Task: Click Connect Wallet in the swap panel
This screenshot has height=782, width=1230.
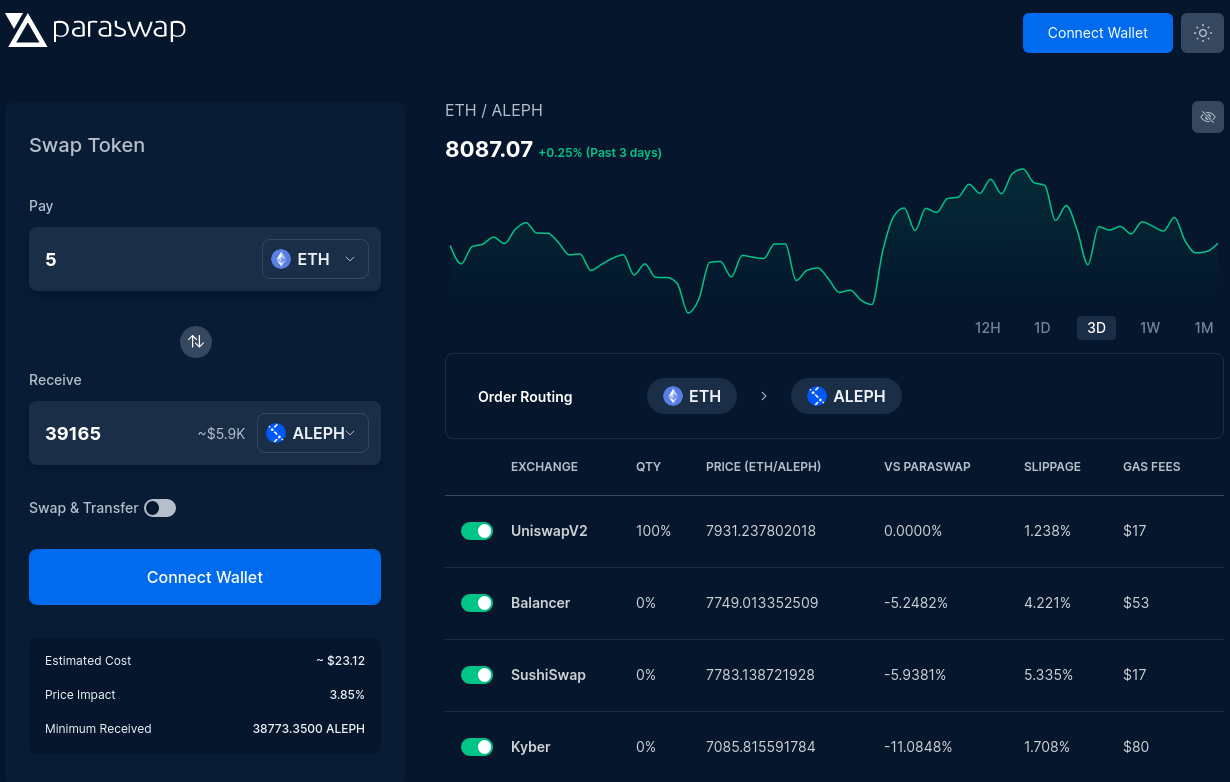Action: click(205, 577)
